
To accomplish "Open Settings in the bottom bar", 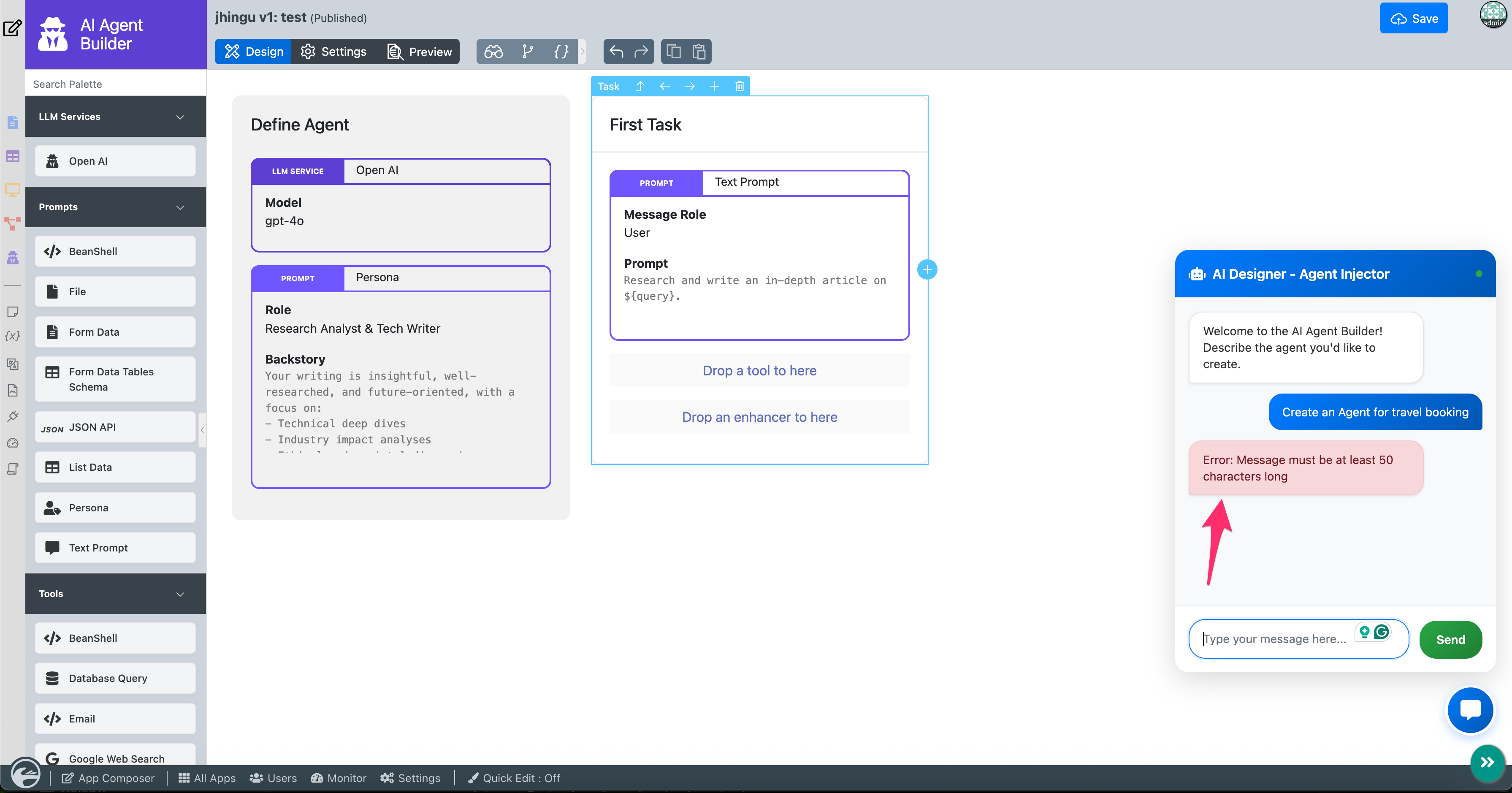I will point(410,778).
